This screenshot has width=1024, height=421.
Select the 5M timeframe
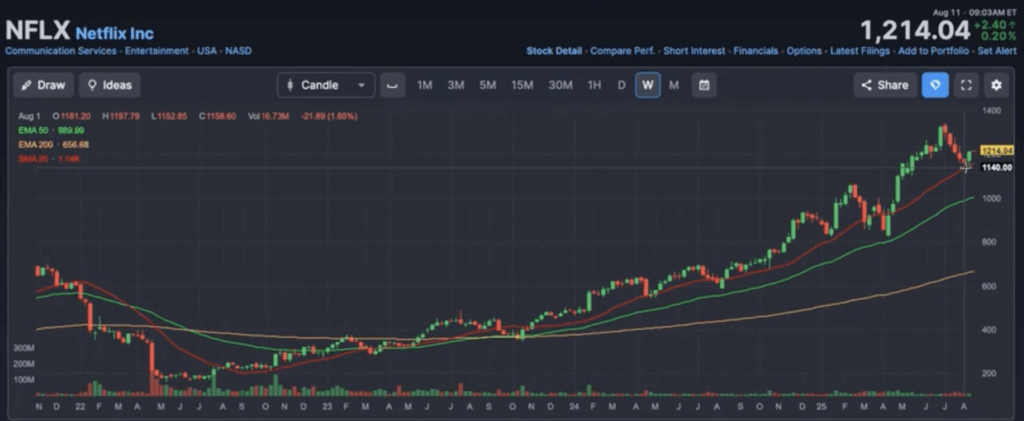pyautogui.click(x=488, y=85)
